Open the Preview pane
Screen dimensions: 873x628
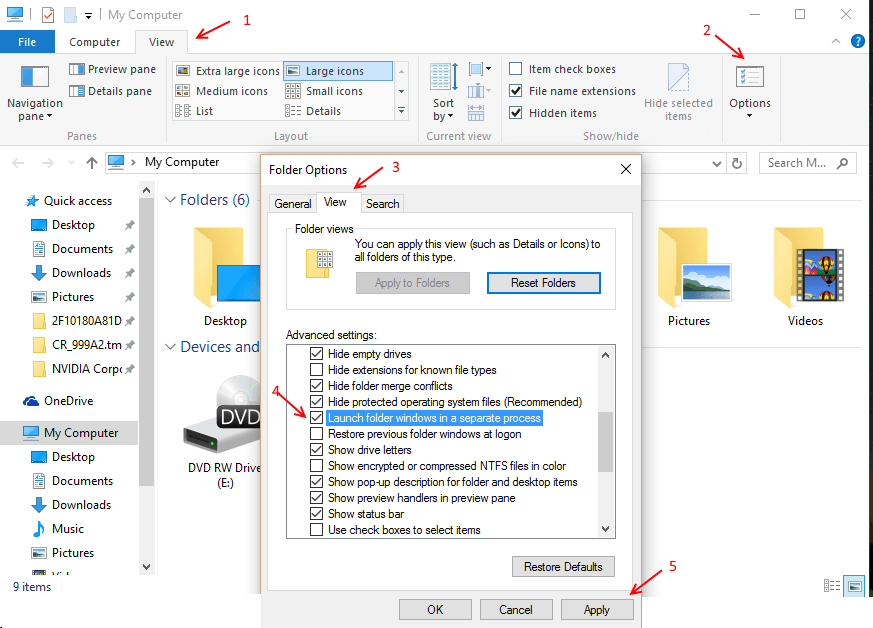113,68
